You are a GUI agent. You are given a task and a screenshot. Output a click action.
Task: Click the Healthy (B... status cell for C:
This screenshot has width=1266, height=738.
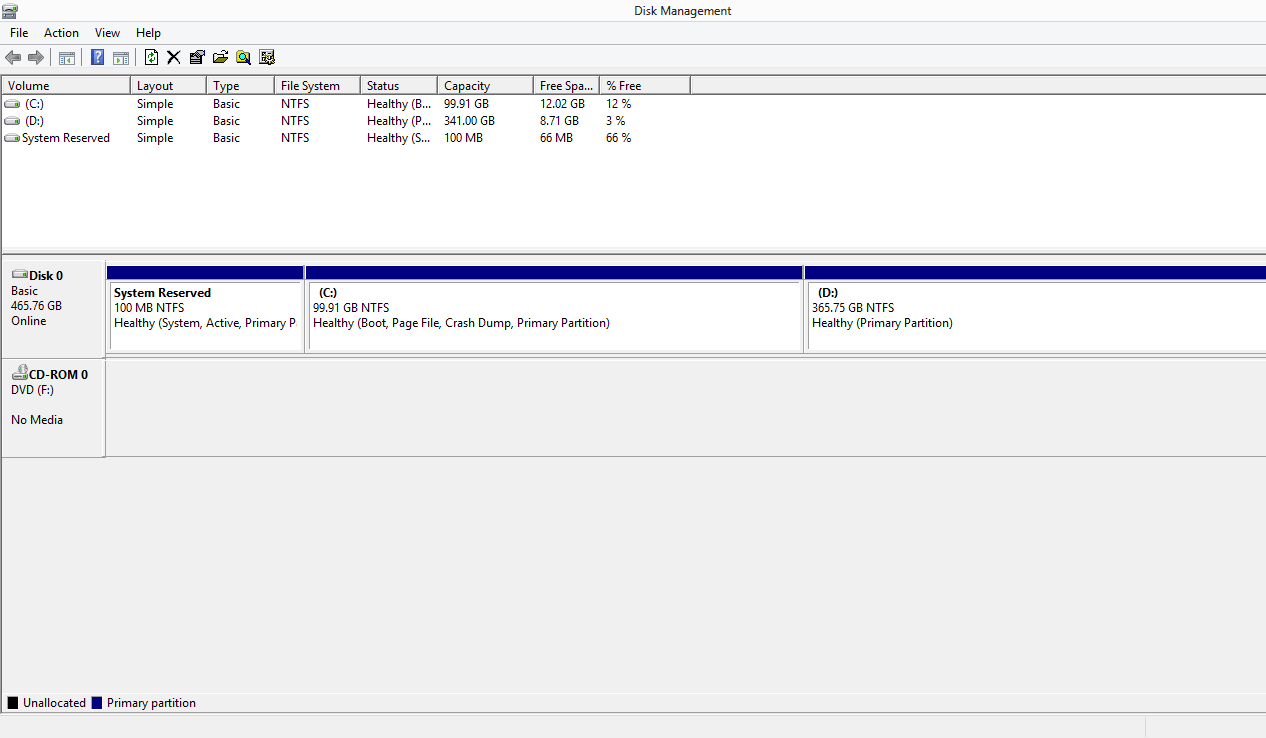pos(399,104)
